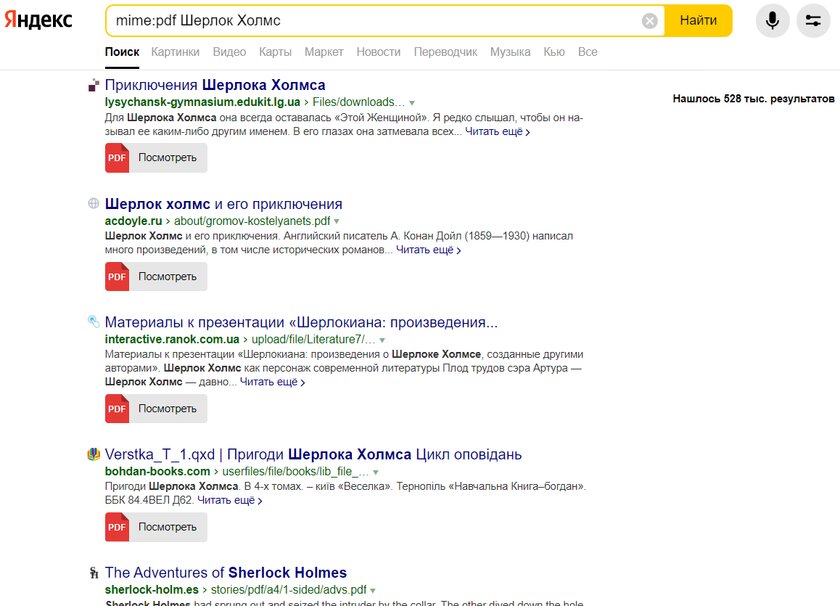Click the acdoyle.ru domain link
Image resolution: width=840 pixels, height=606 pixels.
point(133,221)
